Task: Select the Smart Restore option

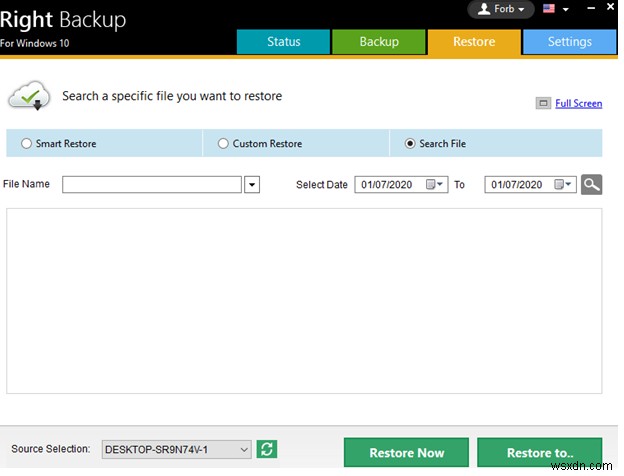Action: tap(27, 144)
